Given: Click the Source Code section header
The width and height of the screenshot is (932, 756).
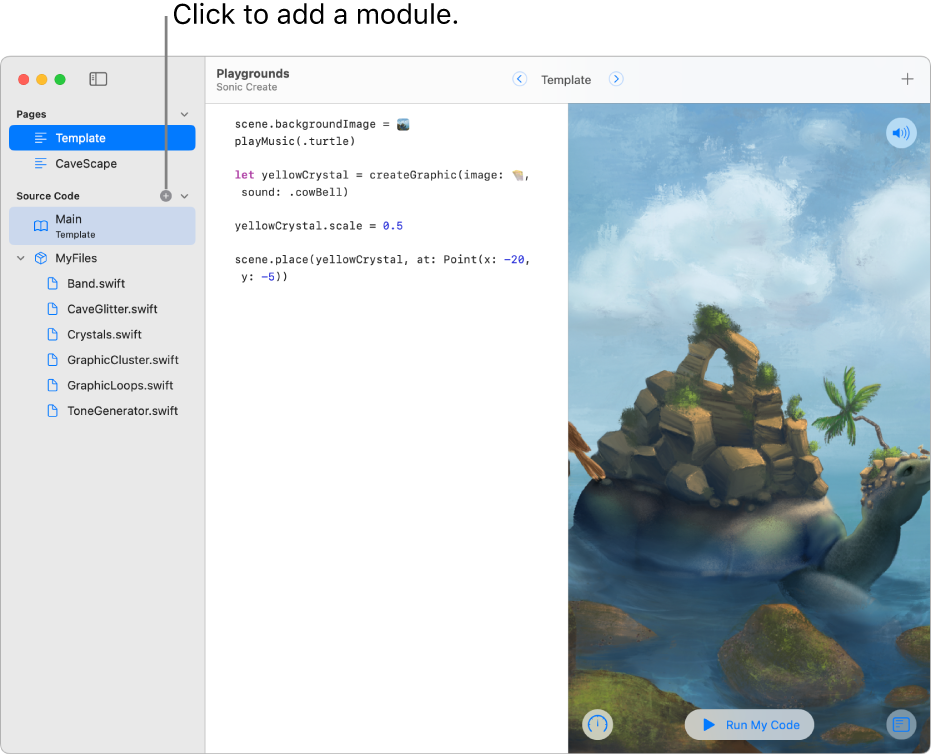Looking at the screenshot, I should coord(48,196).
